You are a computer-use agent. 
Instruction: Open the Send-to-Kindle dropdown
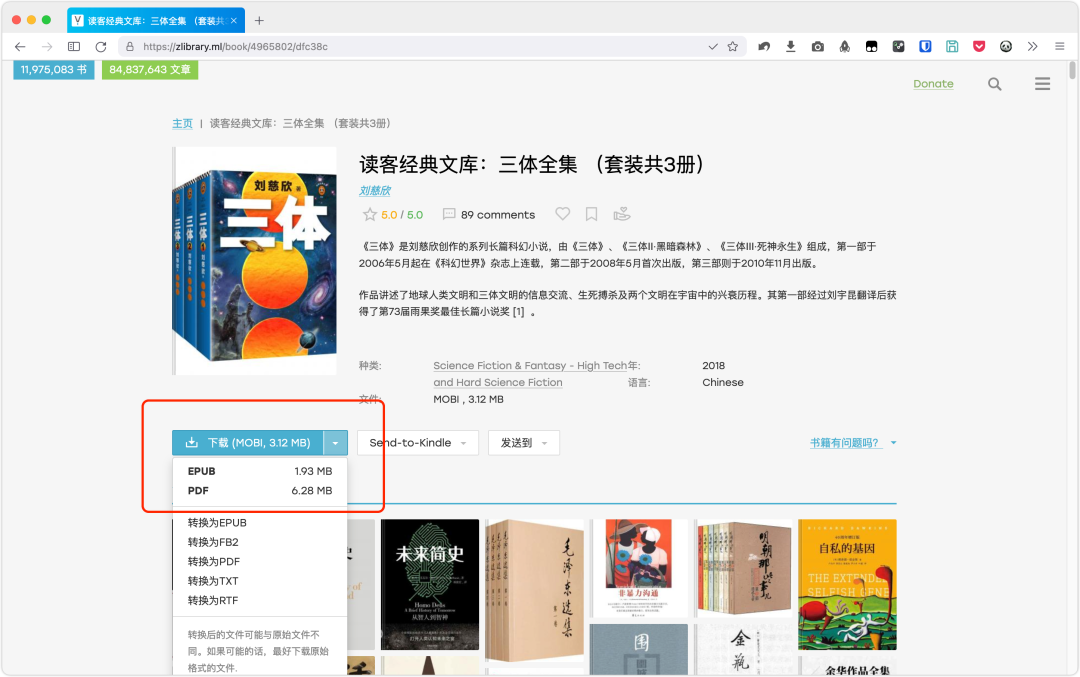pos(417,443)
